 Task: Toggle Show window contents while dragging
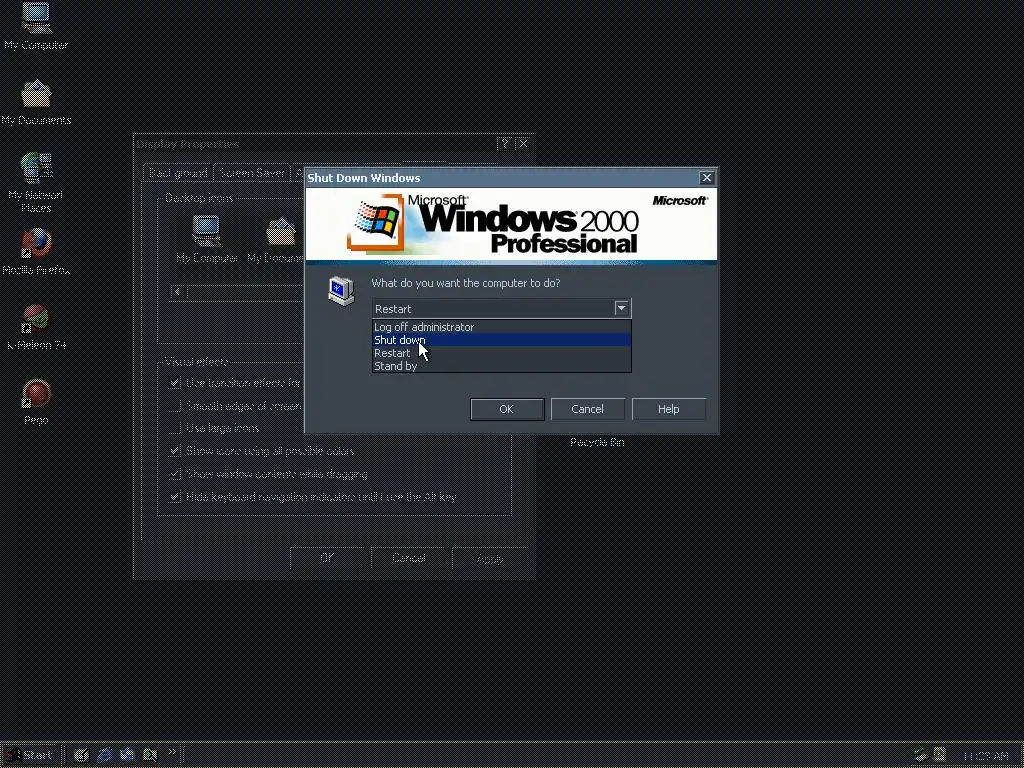point(174,473)
